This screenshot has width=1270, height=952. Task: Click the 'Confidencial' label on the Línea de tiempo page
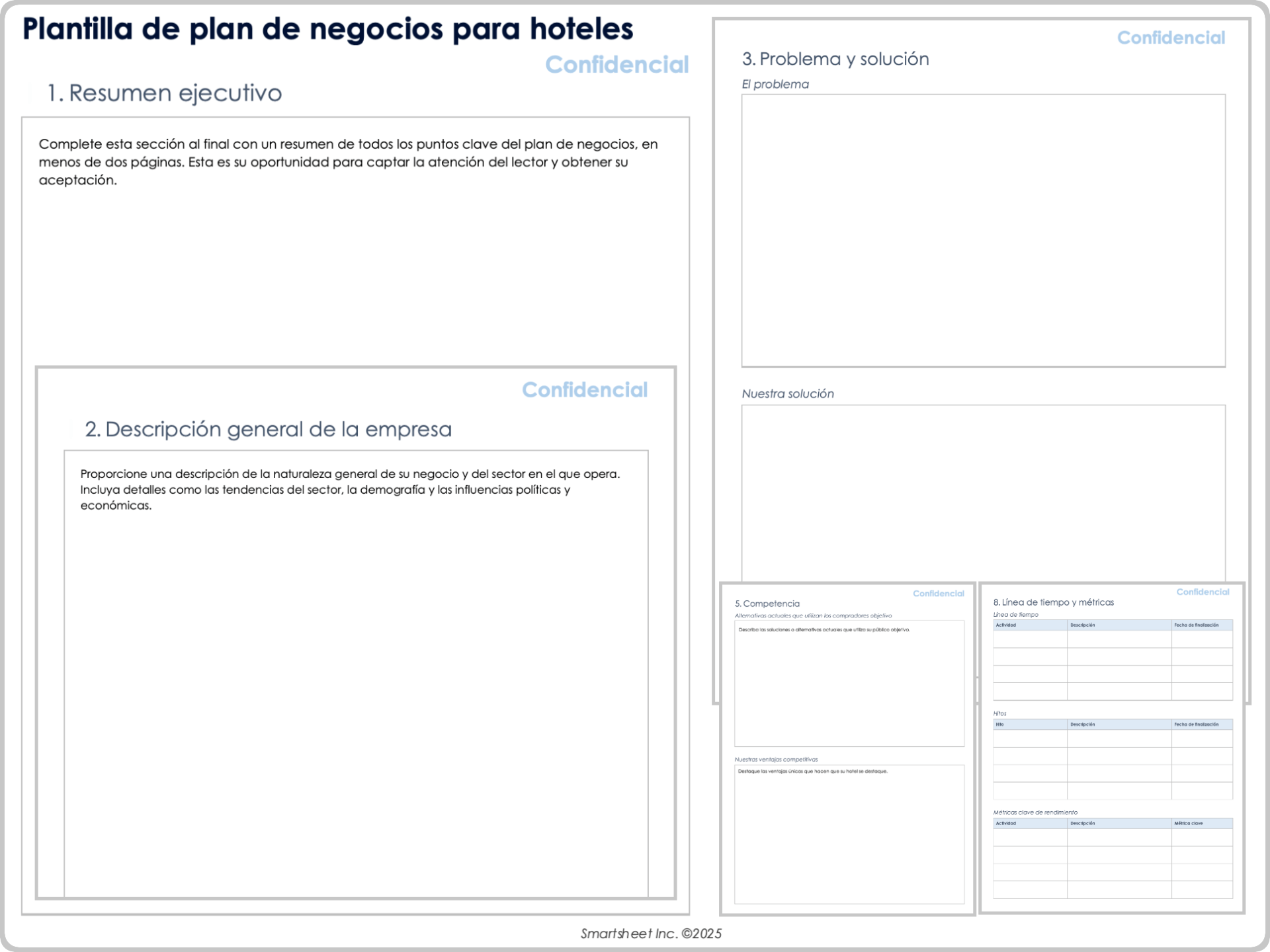1203,592
